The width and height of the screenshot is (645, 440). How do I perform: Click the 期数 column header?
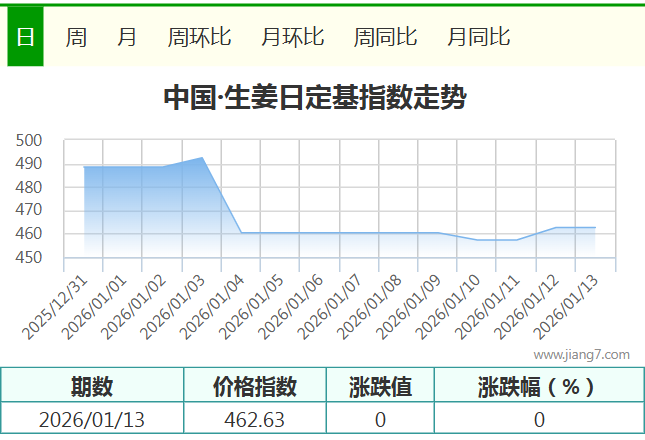92,386
